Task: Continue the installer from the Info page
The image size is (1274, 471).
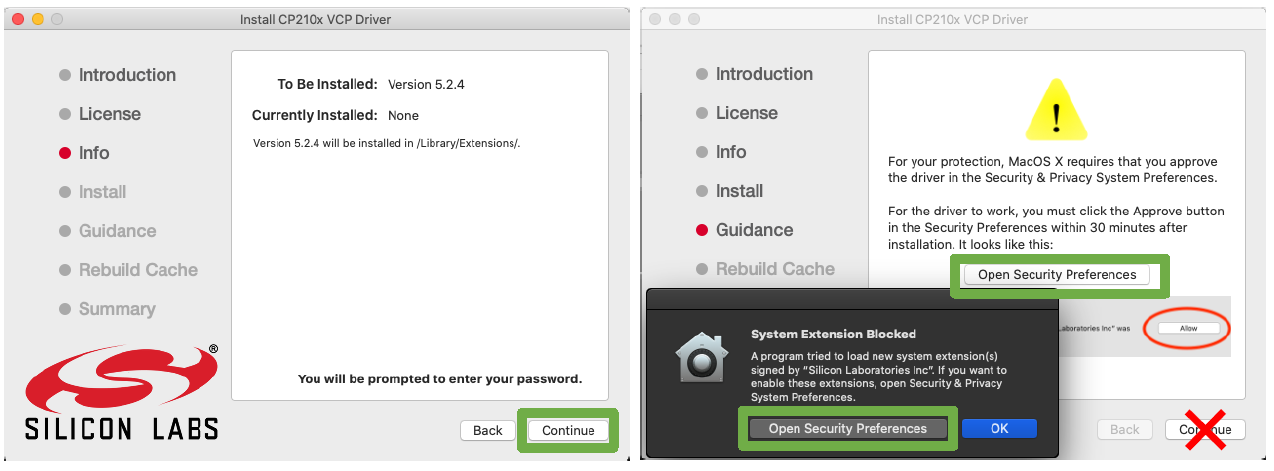Action: (x=568, y=430)
